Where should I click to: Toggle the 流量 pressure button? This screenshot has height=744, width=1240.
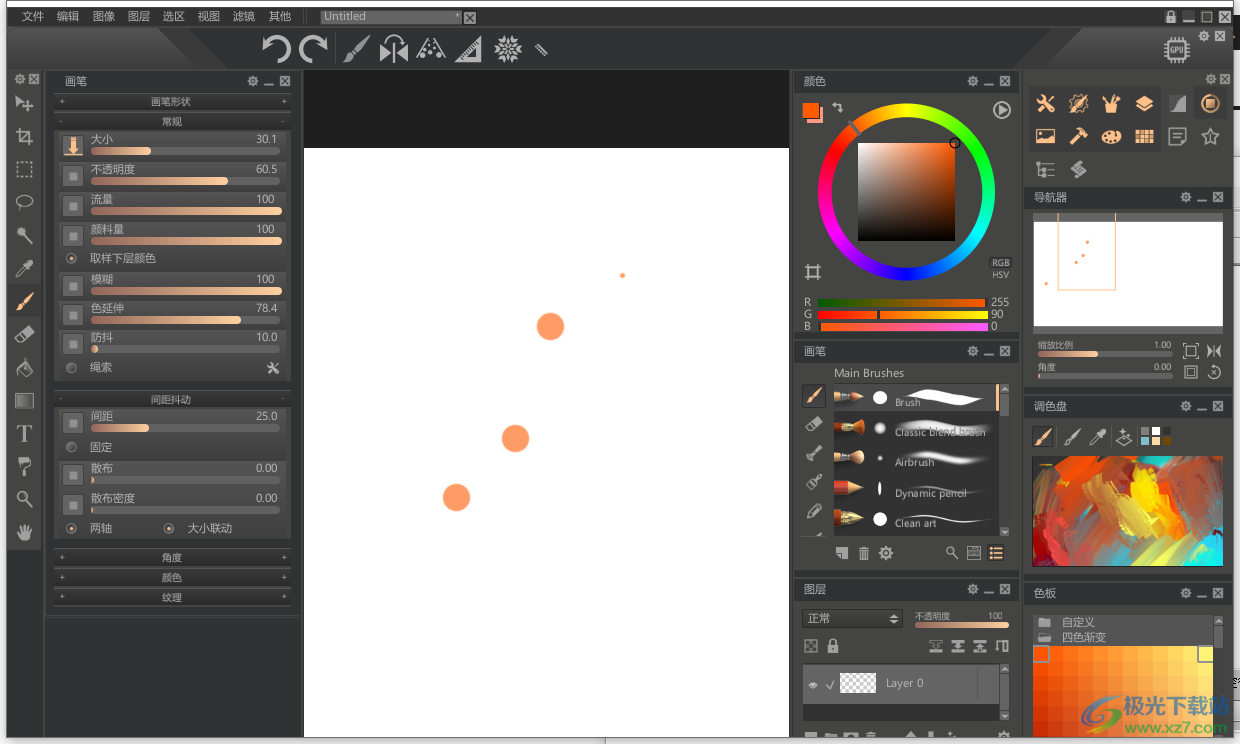(x=73, y=205)
